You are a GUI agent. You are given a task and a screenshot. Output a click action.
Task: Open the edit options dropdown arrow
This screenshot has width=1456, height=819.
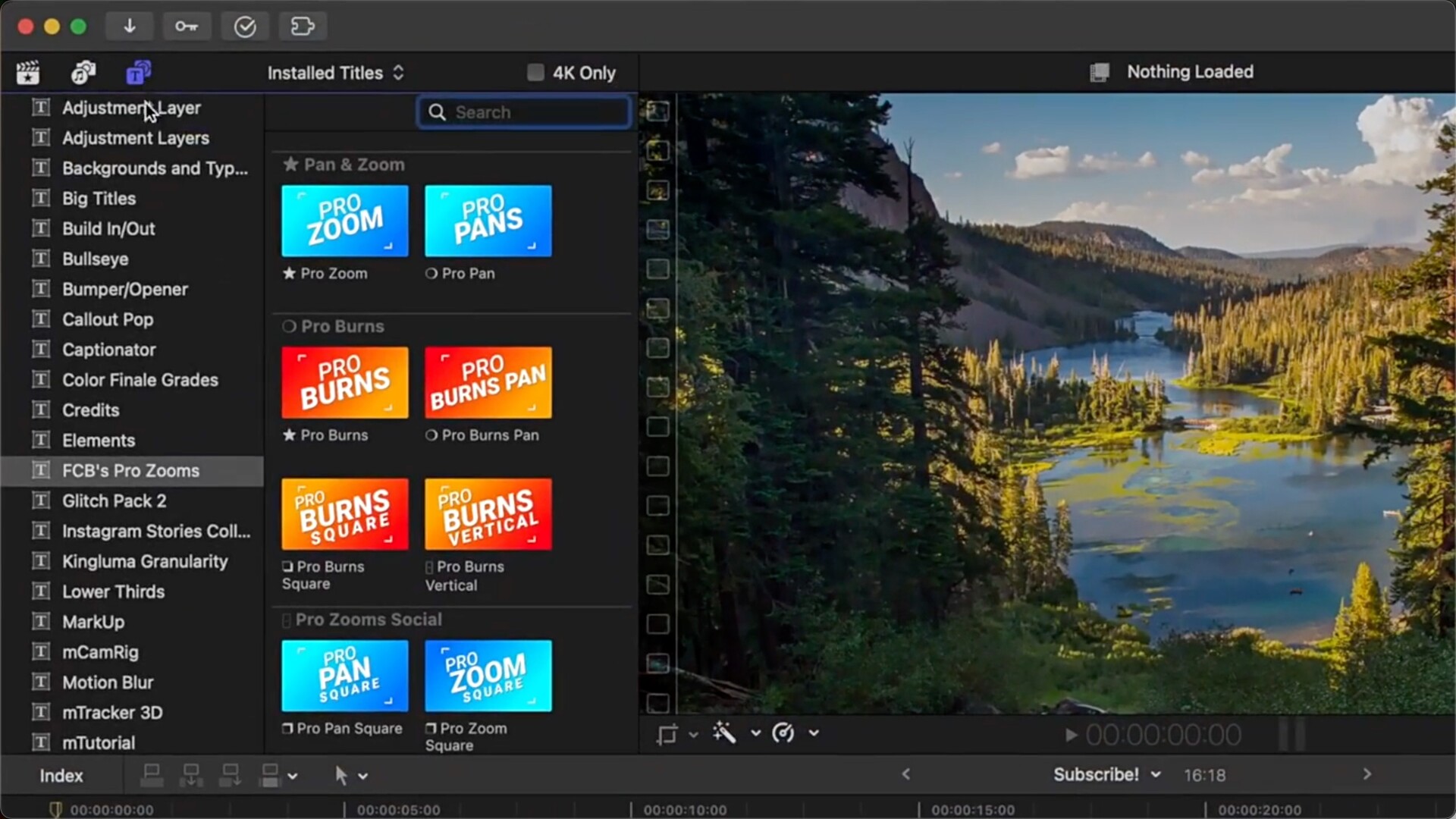point(293,777)
